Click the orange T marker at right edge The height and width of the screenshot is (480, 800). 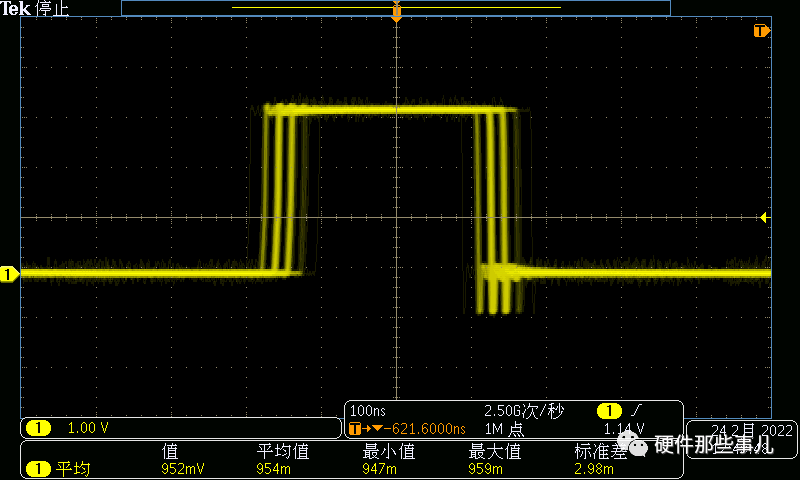click(762, 31)
